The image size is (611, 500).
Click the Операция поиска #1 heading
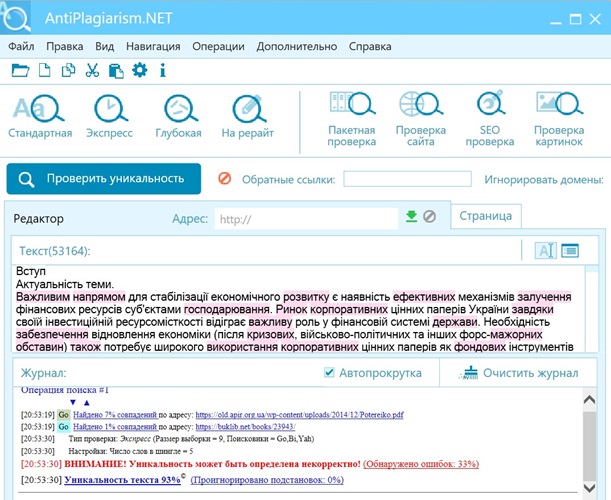click(x=65, y=390)
